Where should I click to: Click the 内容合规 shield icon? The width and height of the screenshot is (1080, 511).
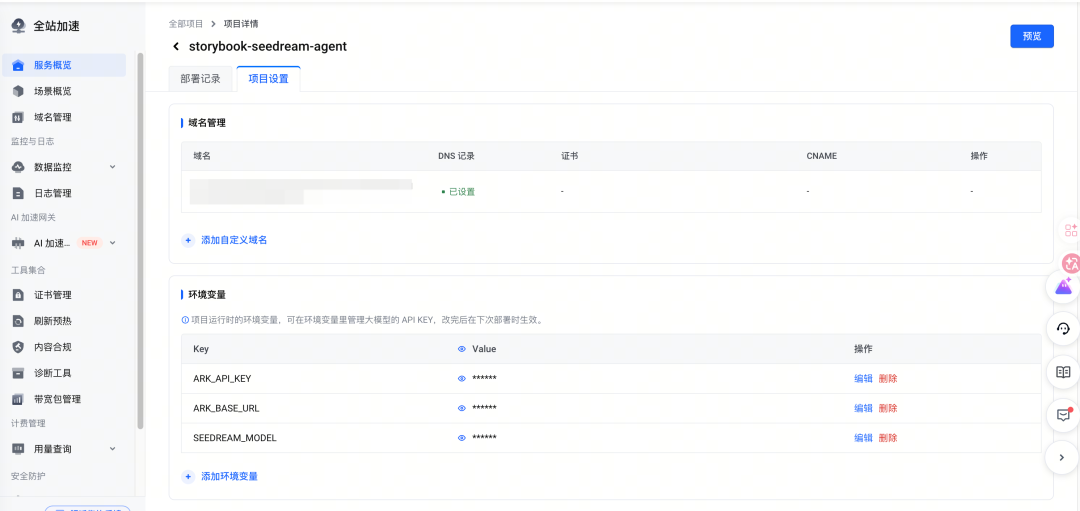tap(18, 347)
